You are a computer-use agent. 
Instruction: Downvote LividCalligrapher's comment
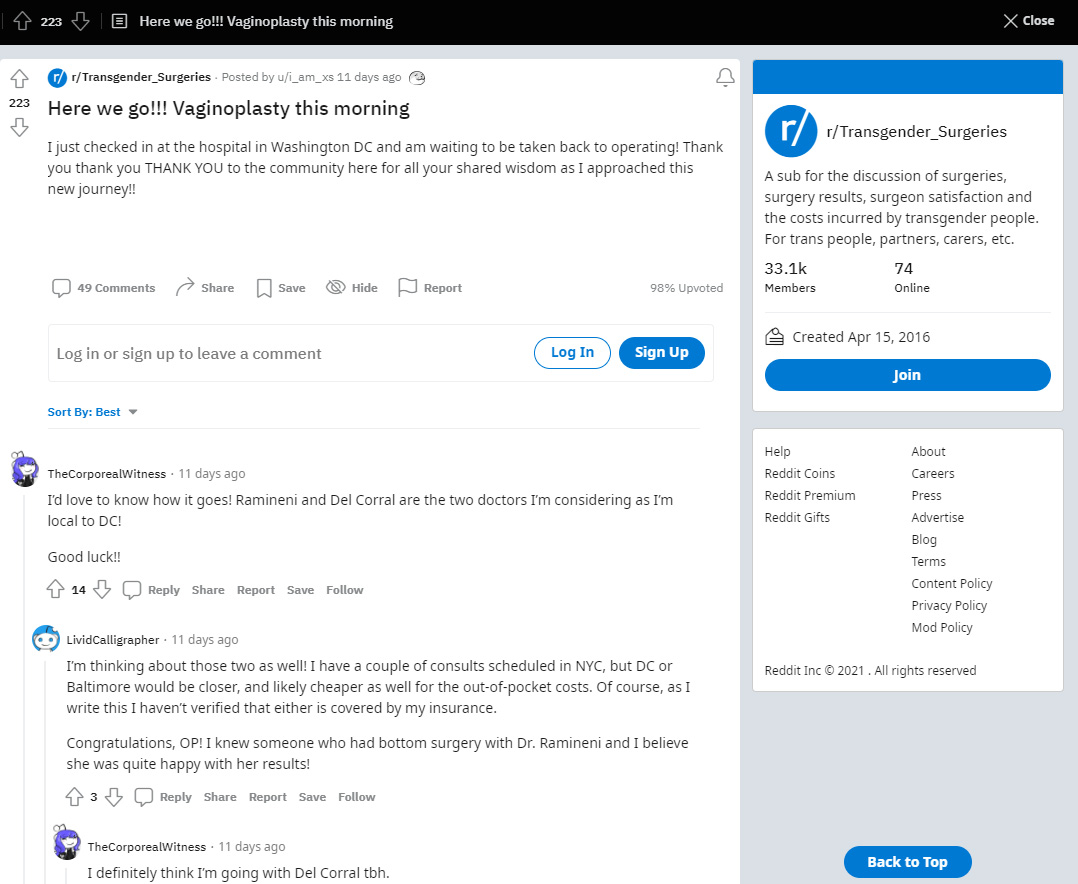[113, 797]
